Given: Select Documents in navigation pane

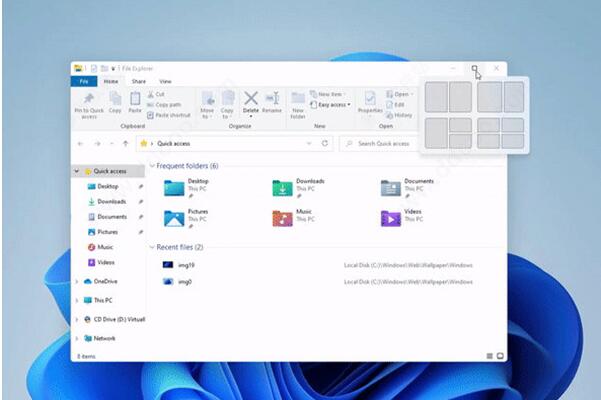Looking at the screenshot, I should (x=112, y=217).
